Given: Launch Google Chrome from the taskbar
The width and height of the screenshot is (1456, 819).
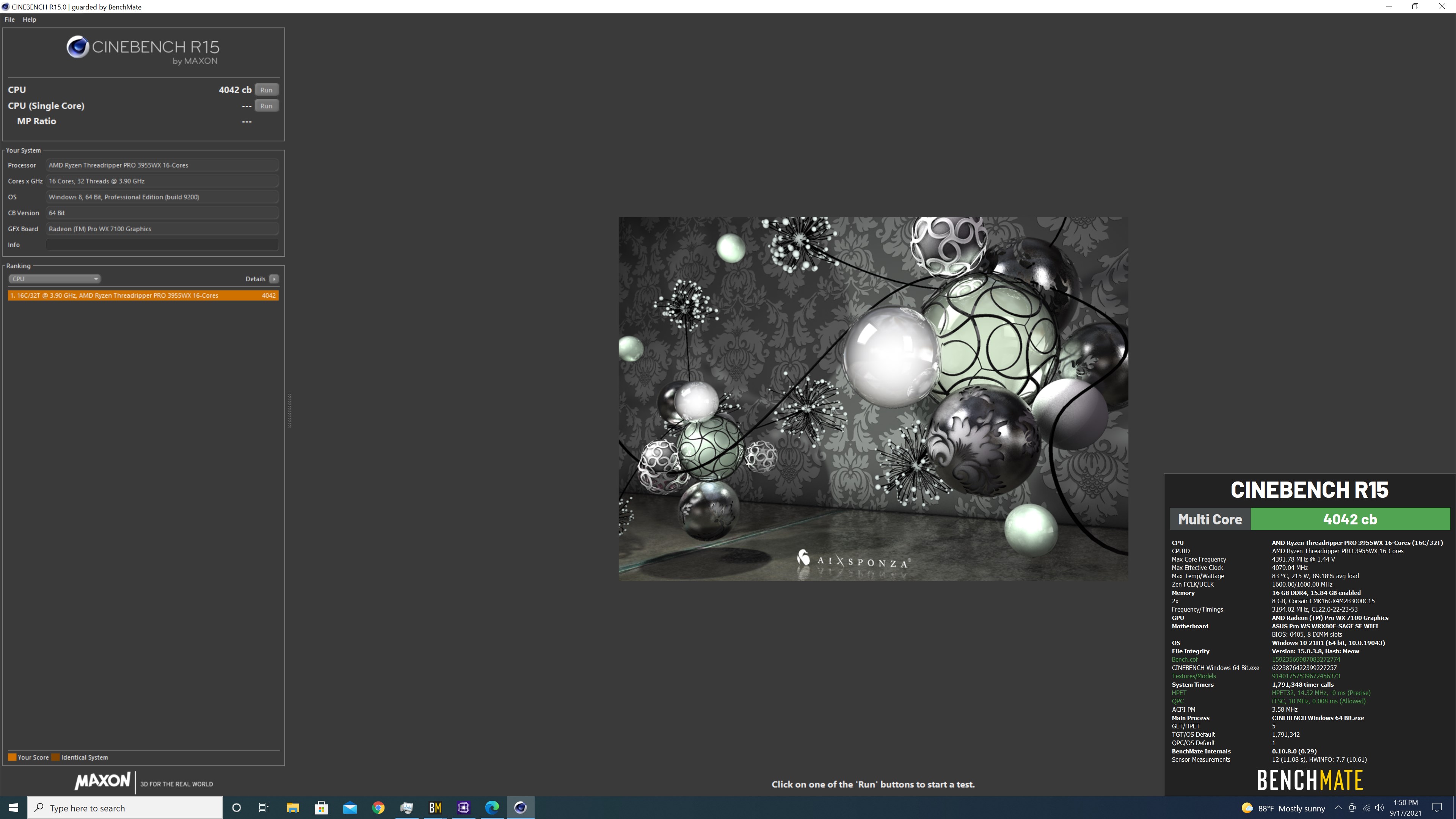Looking at the screenshot, I should tap(378, 808).
